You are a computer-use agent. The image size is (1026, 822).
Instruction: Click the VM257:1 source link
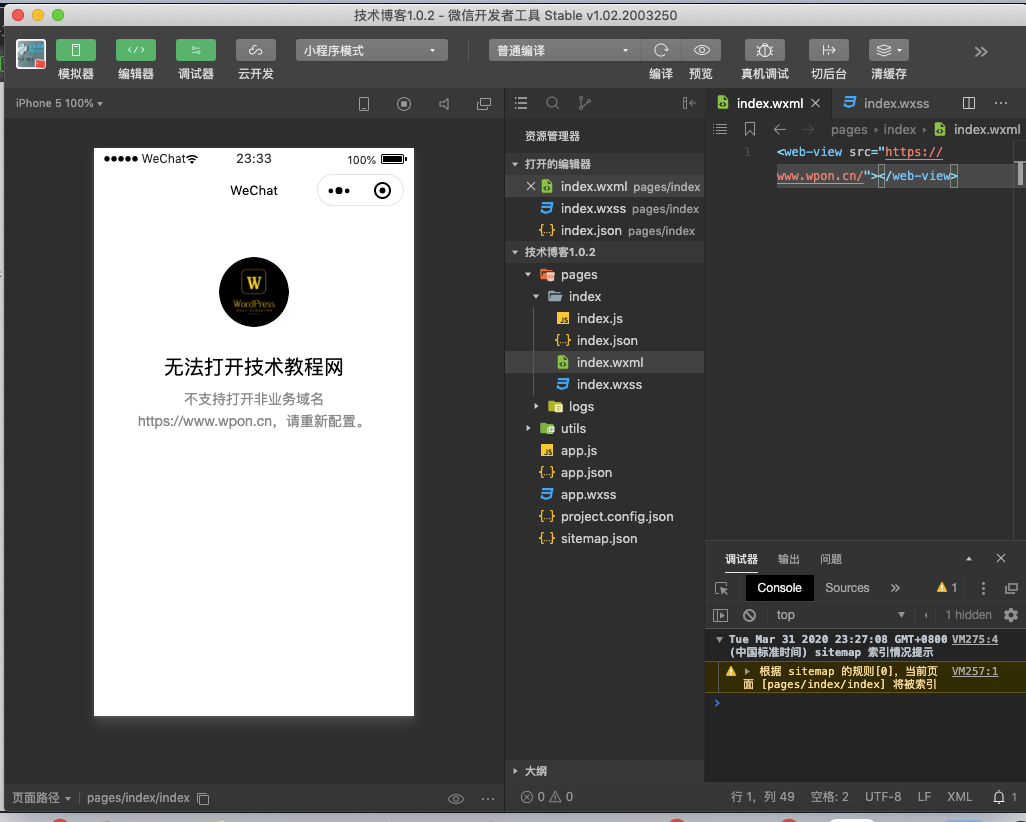click(x=974, y=671)
